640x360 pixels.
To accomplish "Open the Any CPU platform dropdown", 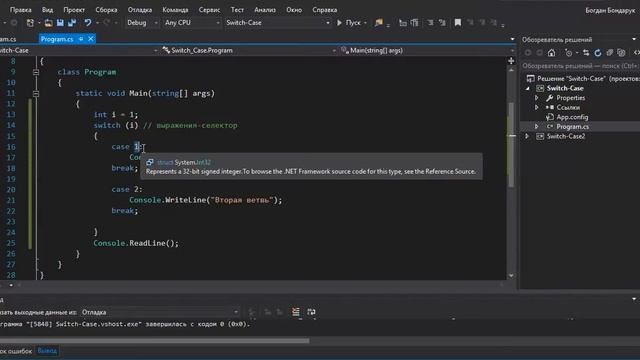I will pos(192,23).
